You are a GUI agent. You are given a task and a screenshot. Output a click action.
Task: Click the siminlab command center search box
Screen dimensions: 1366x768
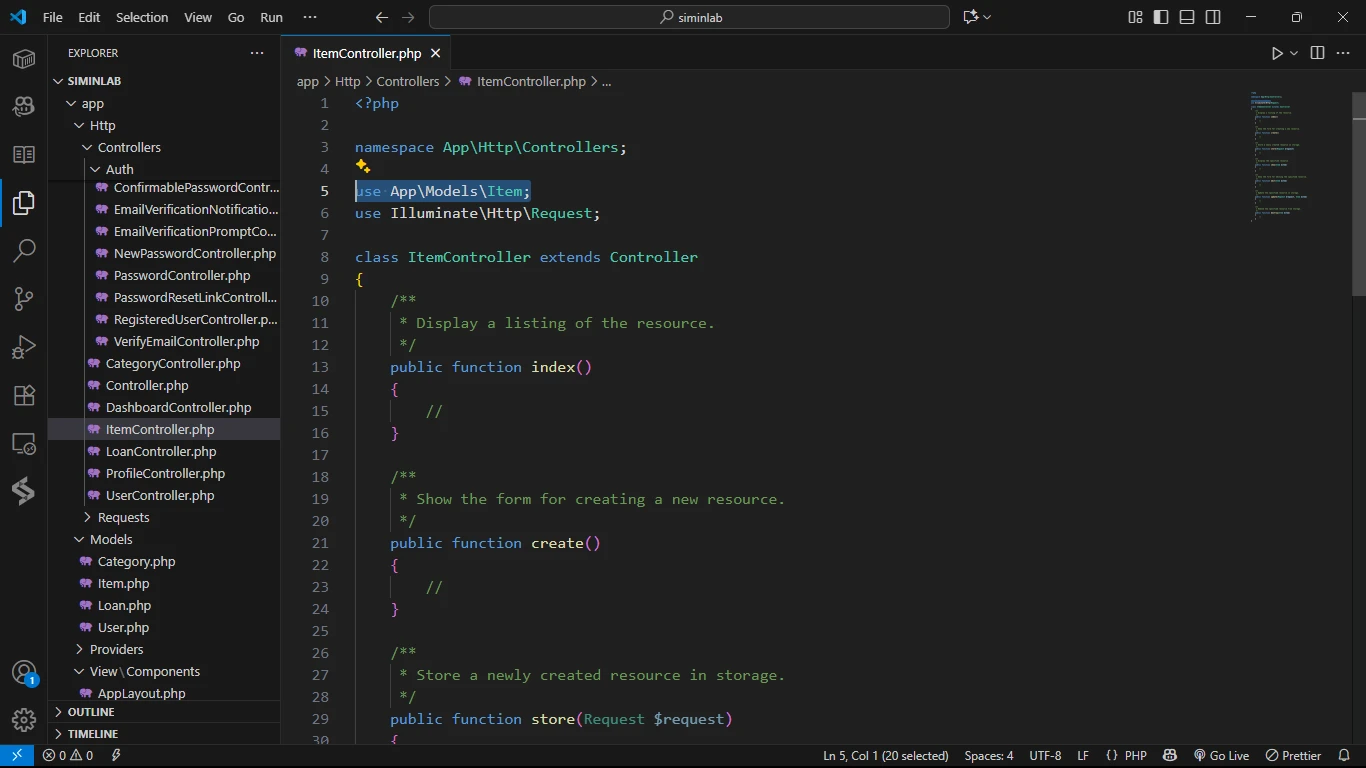coord(689,17)
